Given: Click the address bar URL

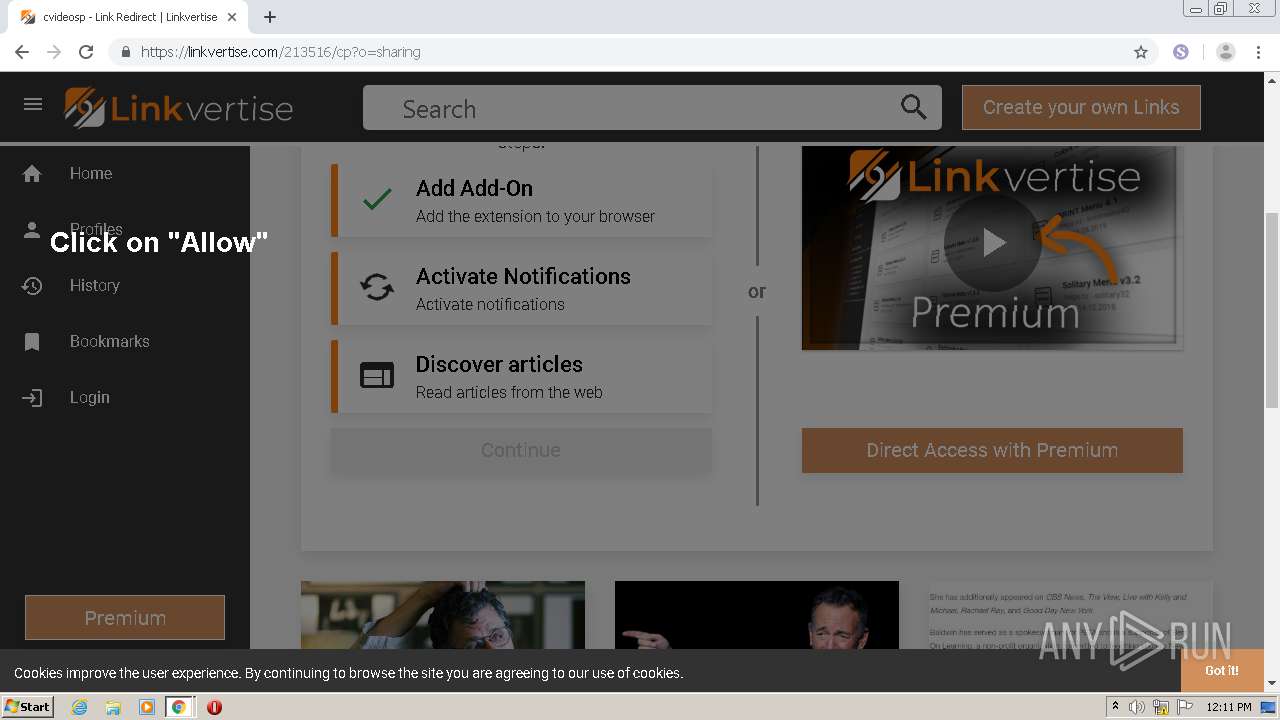Looking at the screenshot, I should tap(281, 52).
